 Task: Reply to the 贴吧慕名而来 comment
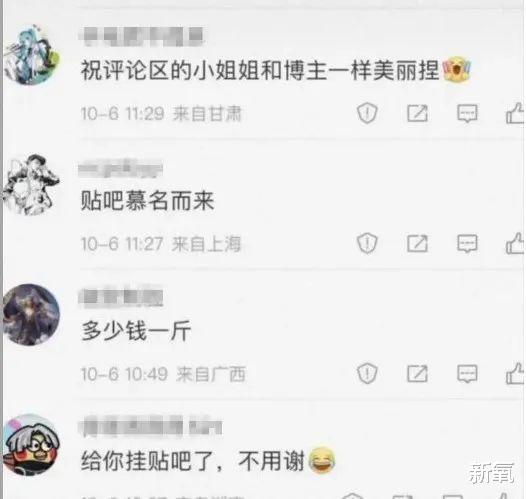[x=467, y=243]
